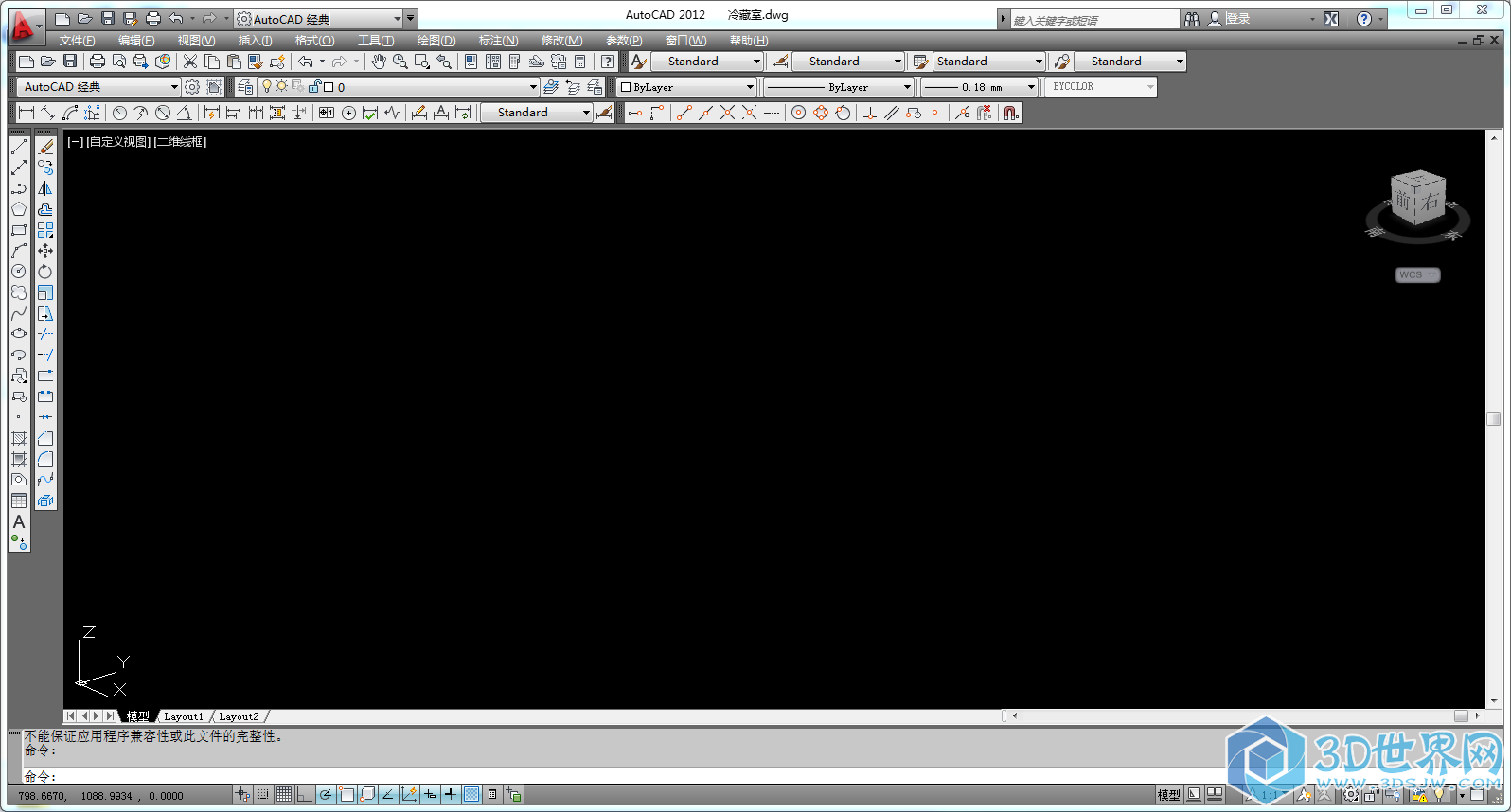Screen dimensions: 1511x812
Task: Open the text style Standard dropdown
Action: [x=708, y=62]
